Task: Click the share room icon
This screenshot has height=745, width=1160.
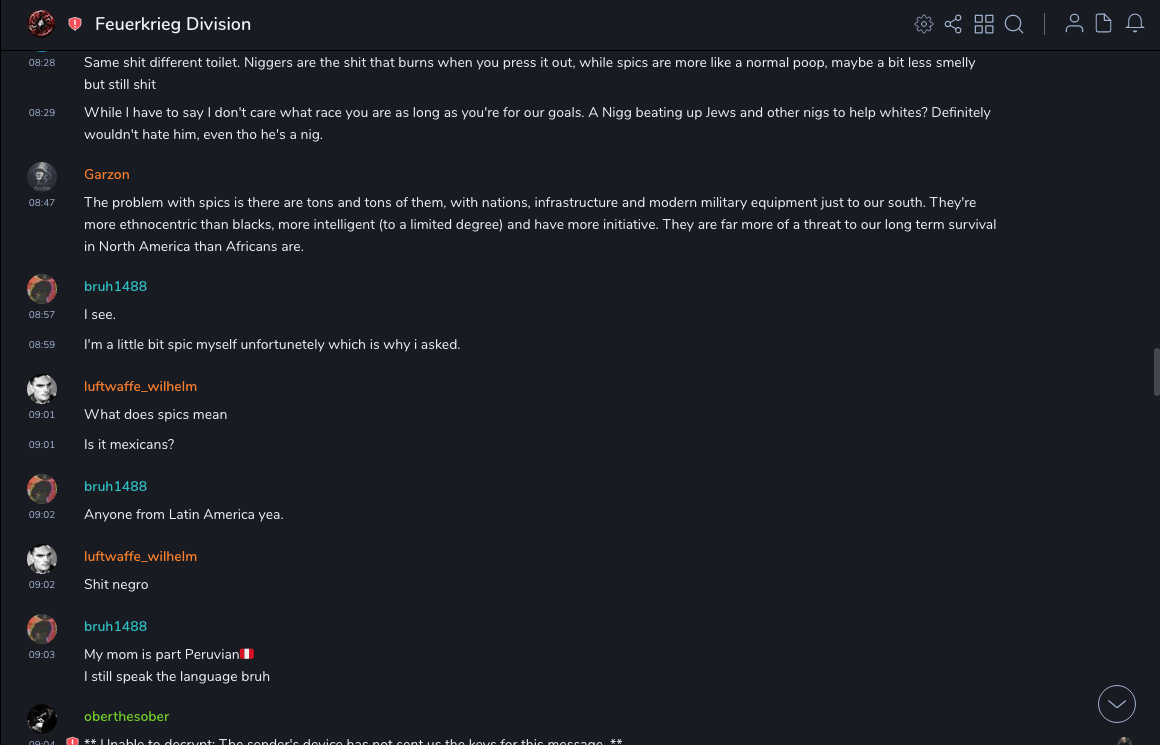Action: (x=953, y=24)
